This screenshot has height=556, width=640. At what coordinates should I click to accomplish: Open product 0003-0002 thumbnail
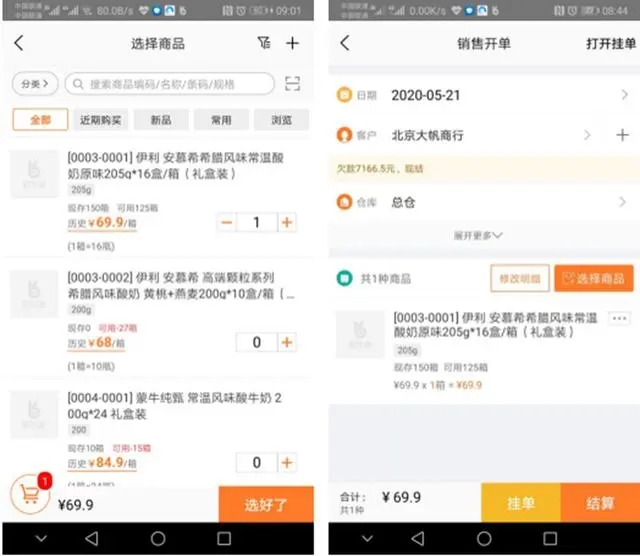click(34, 294)
